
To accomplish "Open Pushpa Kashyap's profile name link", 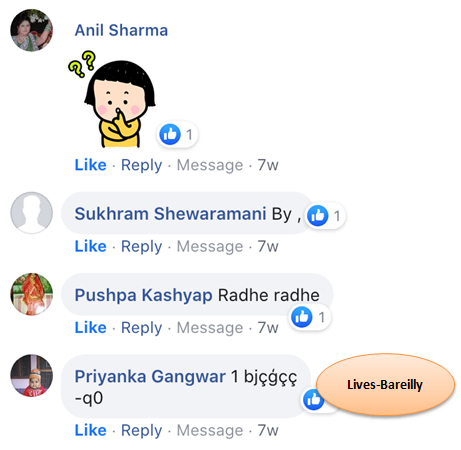I will (x=143, y=295).
